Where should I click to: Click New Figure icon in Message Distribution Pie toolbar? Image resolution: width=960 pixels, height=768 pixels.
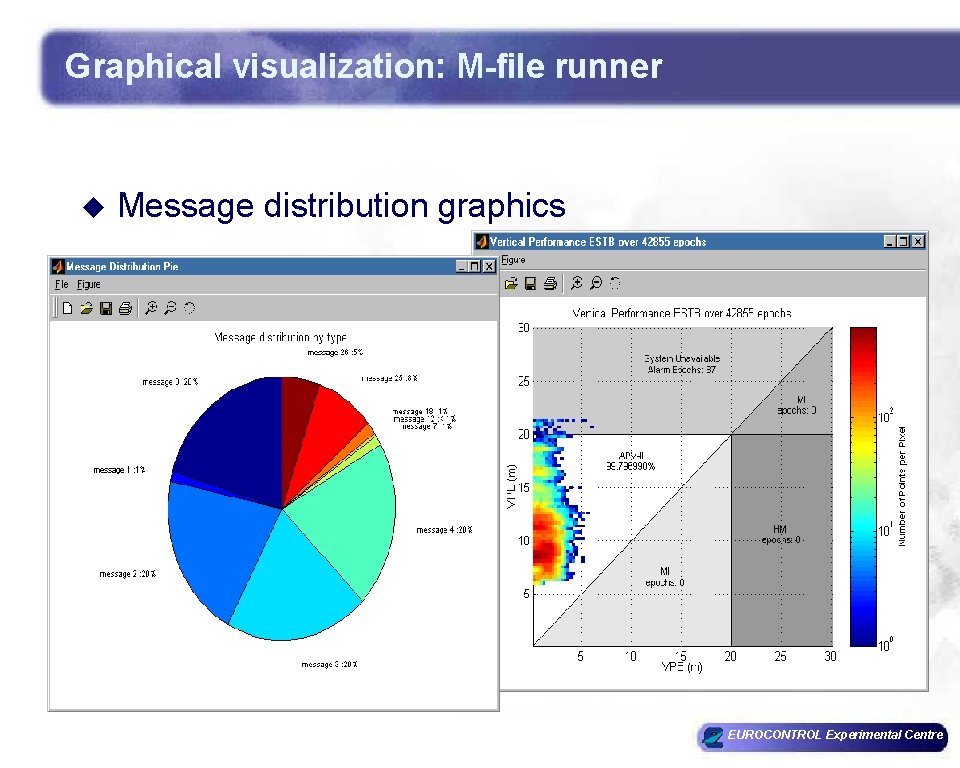[x=67, y=308]
